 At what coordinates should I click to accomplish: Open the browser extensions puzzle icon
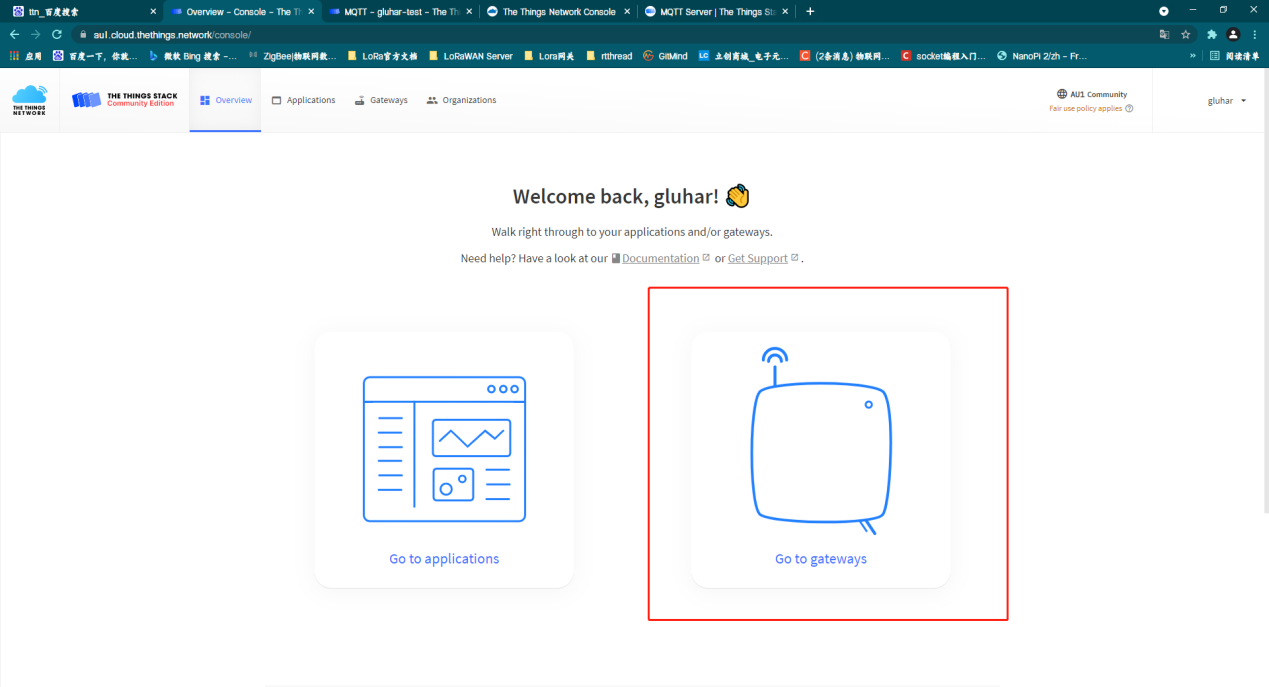point(1212,34)
